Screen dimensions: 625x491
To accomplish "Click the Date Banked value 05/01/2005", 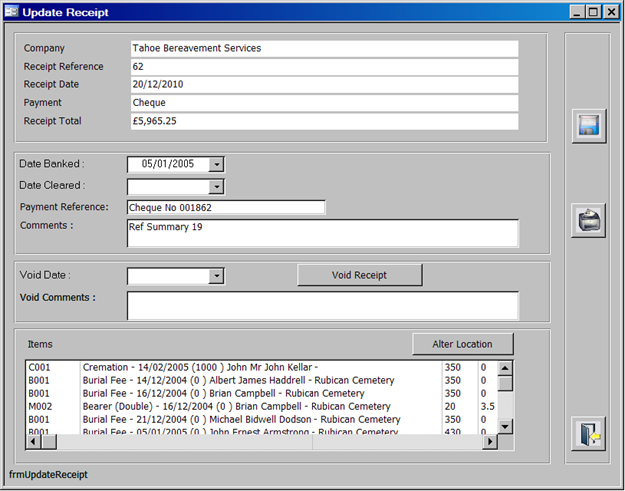I will (168, 164).
